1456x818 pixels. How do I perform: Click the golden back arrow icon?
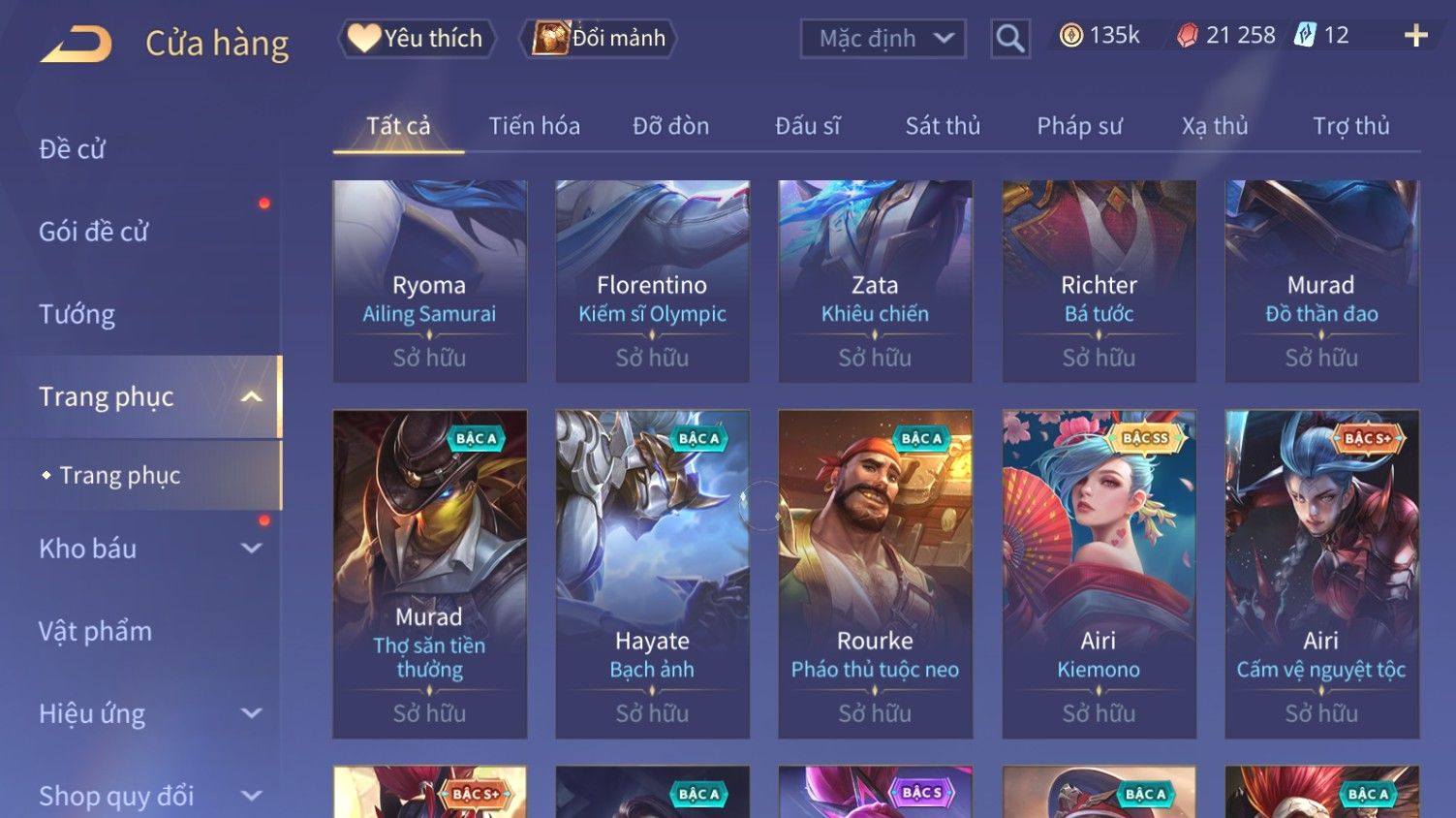[x=77, y=44]
